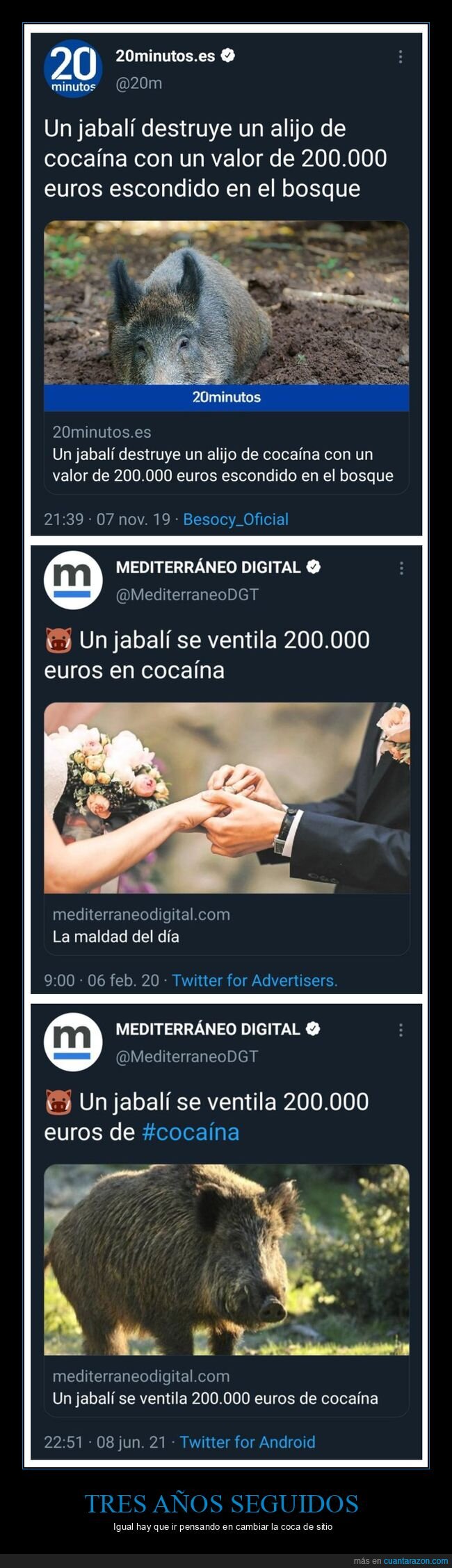
Task: Open the 20minutos profile avatar
Action: [73, 68]
